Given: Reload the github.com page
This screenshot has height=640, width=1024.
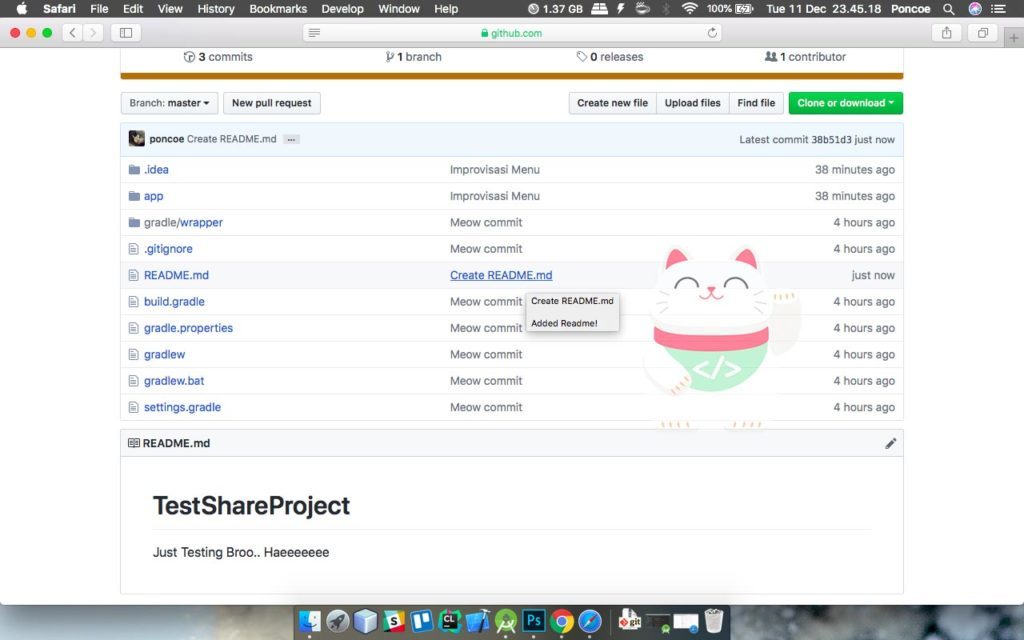Looking at the screenshot, I should click(x=712, y=33).
